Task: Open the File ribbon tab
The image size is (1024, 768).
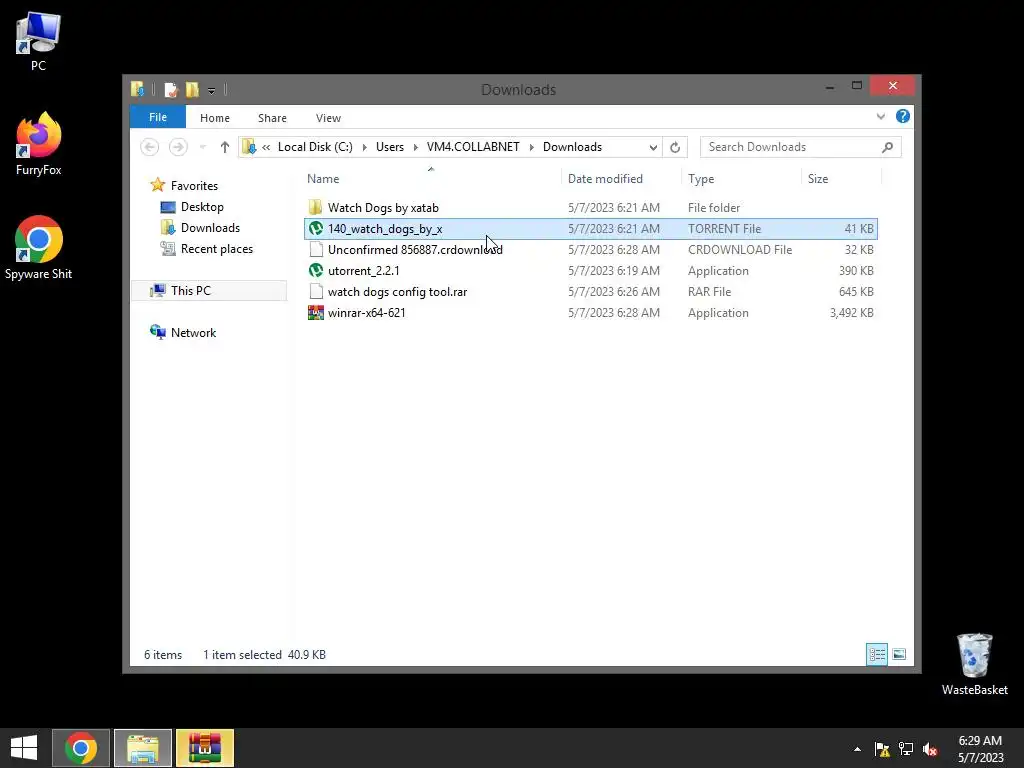Action: click(158, 117)
